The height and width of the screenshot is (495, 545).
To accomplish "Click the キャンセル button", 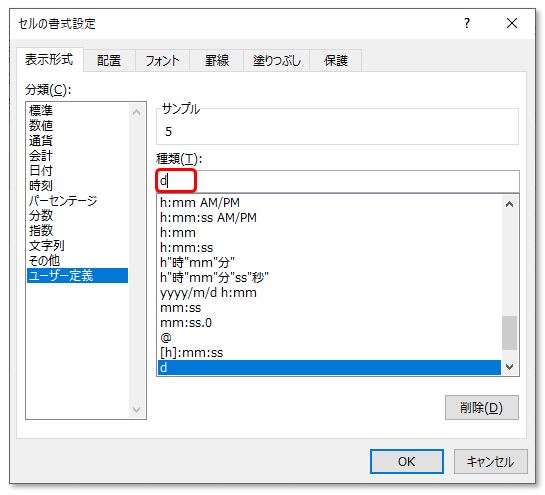I will pos(490,462).
